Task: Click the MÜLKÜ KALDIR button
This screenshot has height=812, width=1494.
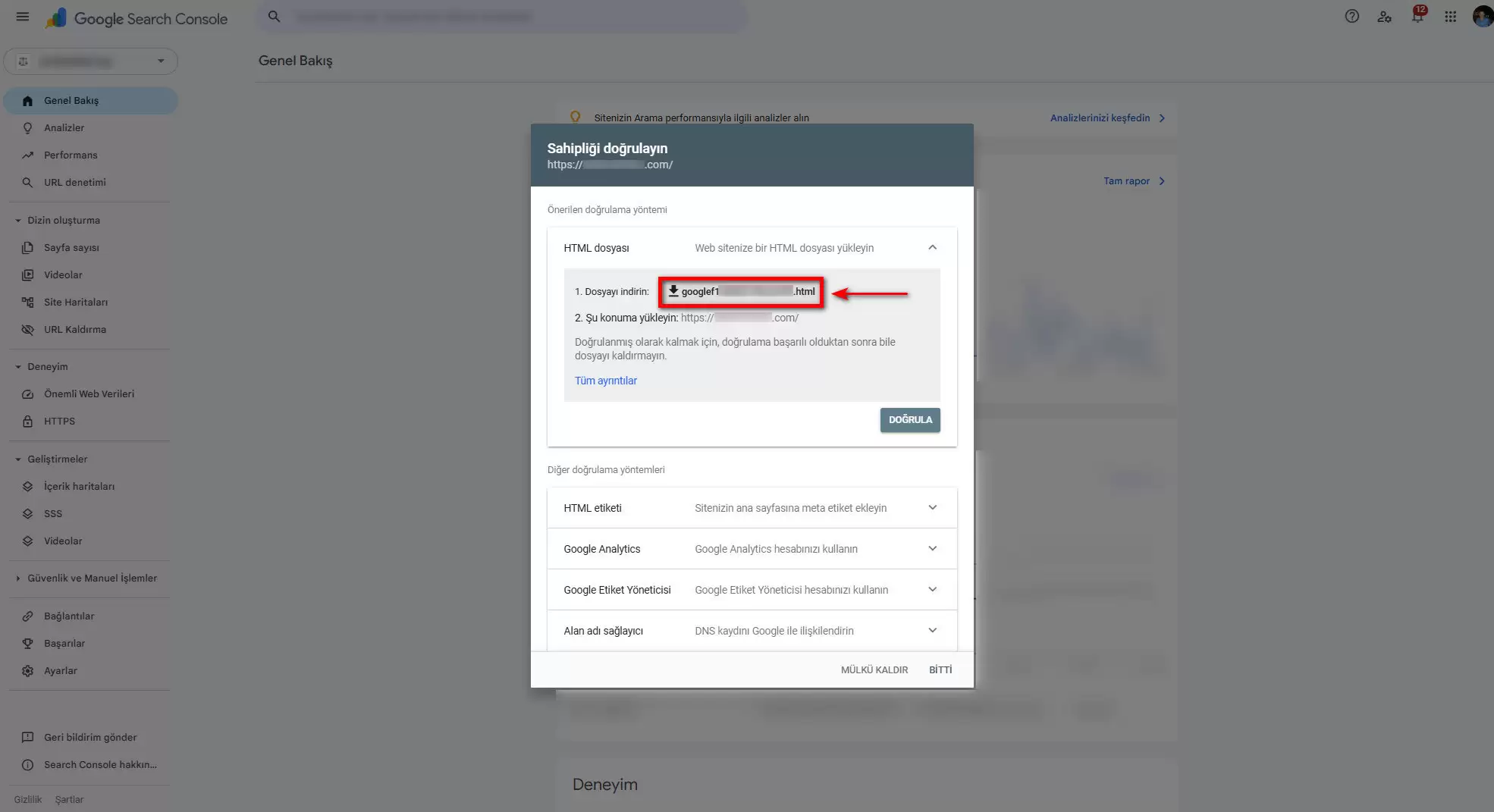Action: pos(874,670)
